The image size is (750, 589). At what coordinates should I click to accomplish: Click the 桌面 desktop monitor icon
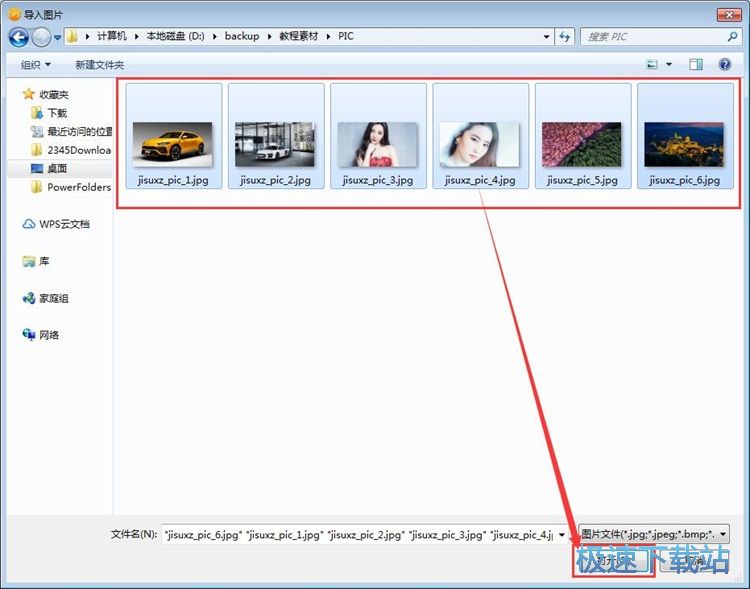click(37, 168)
